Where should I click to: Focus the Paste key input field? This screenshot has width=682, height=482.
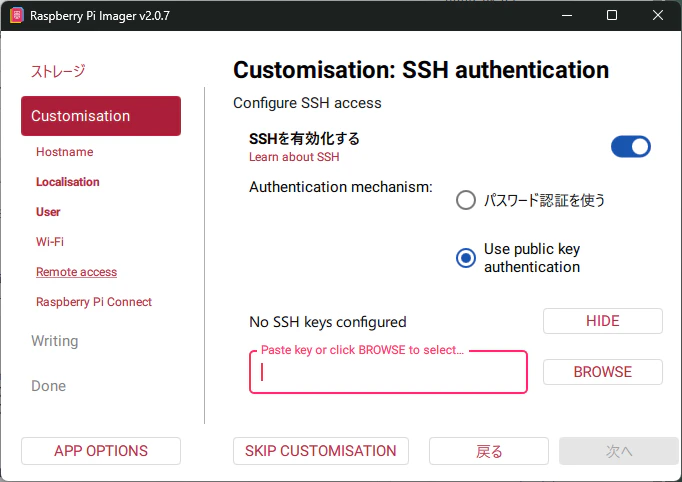point(388,372)
